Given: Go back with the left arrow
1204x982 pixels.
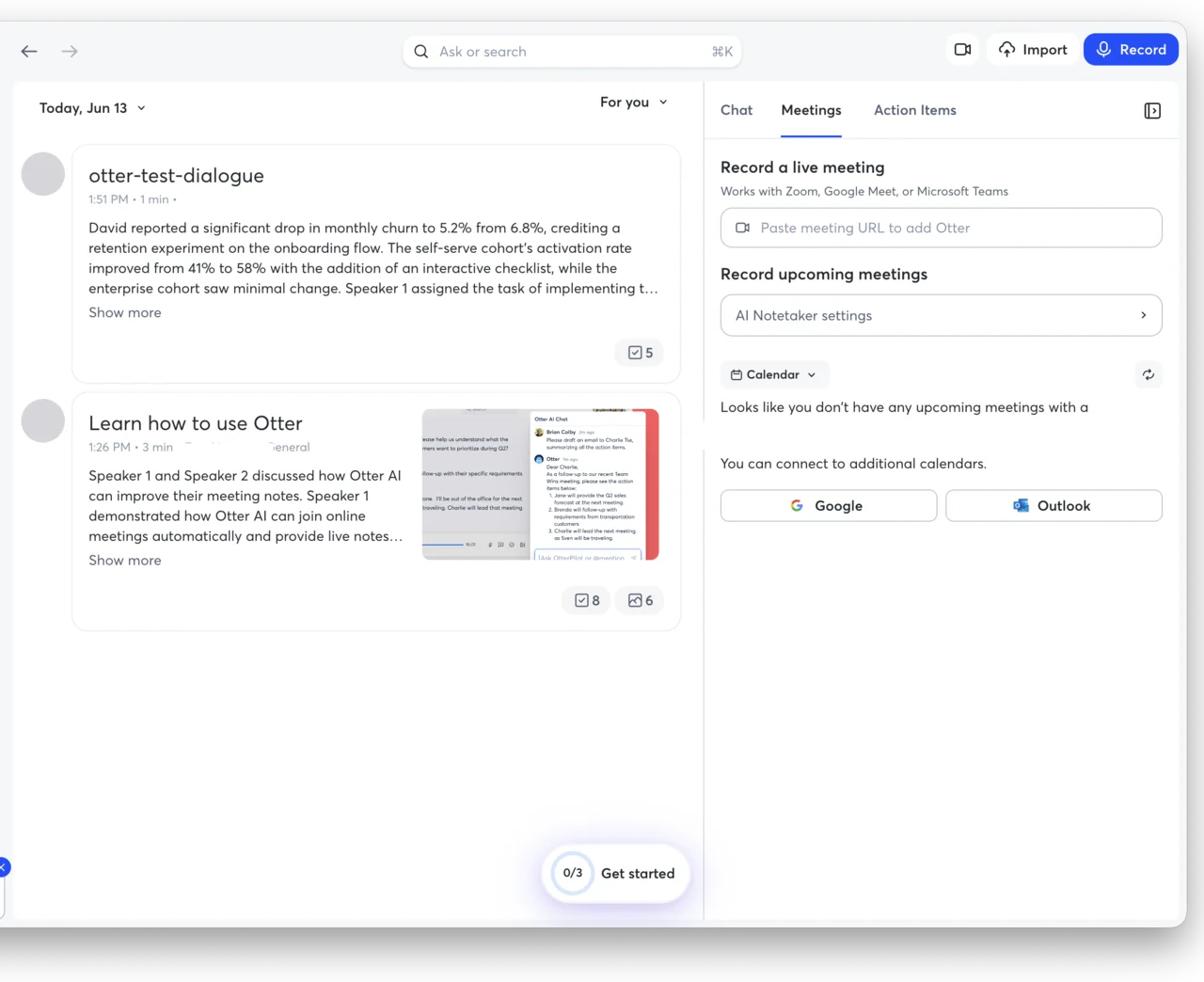Looking at the screenshot, I should (29, 51).
